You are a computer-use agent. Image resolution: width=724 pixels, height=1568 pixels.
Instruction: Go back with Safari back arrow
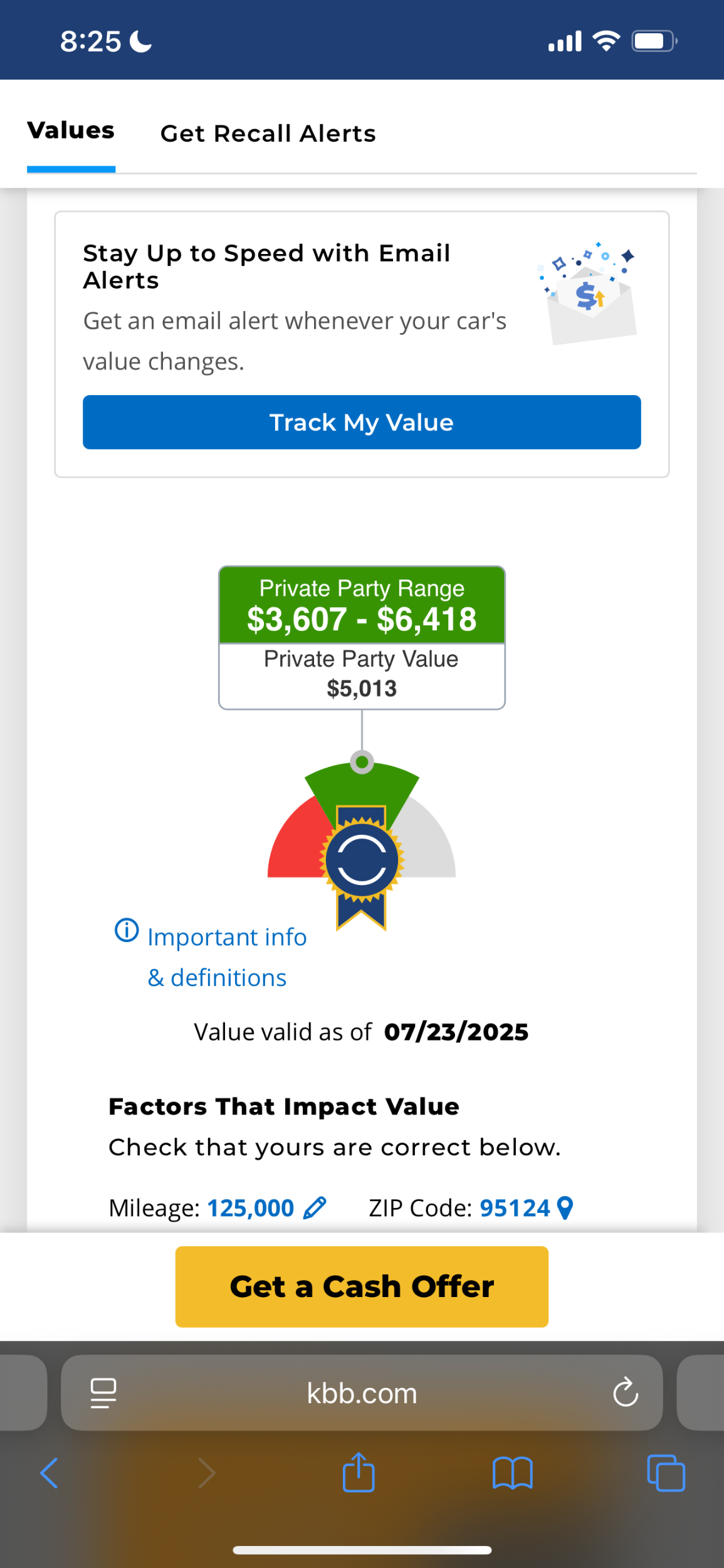[x=49, y=1473]
